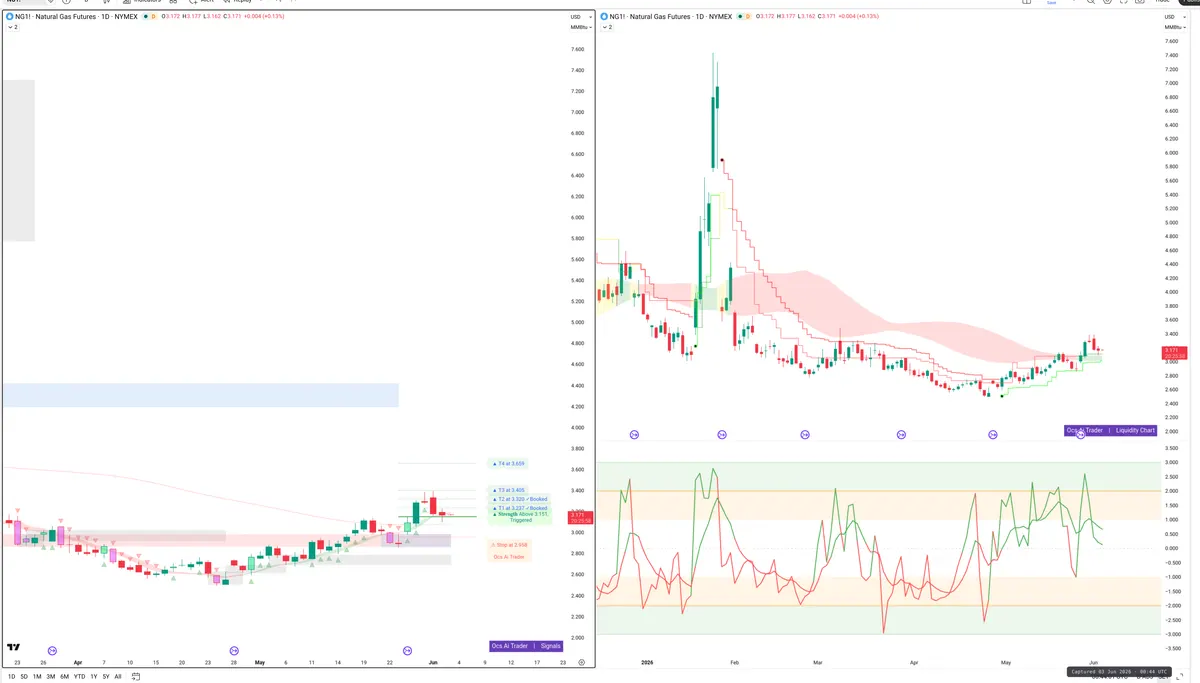Select the 5D time range
The width and height of the screenshot is (1200, 683).
pos(24,676)
